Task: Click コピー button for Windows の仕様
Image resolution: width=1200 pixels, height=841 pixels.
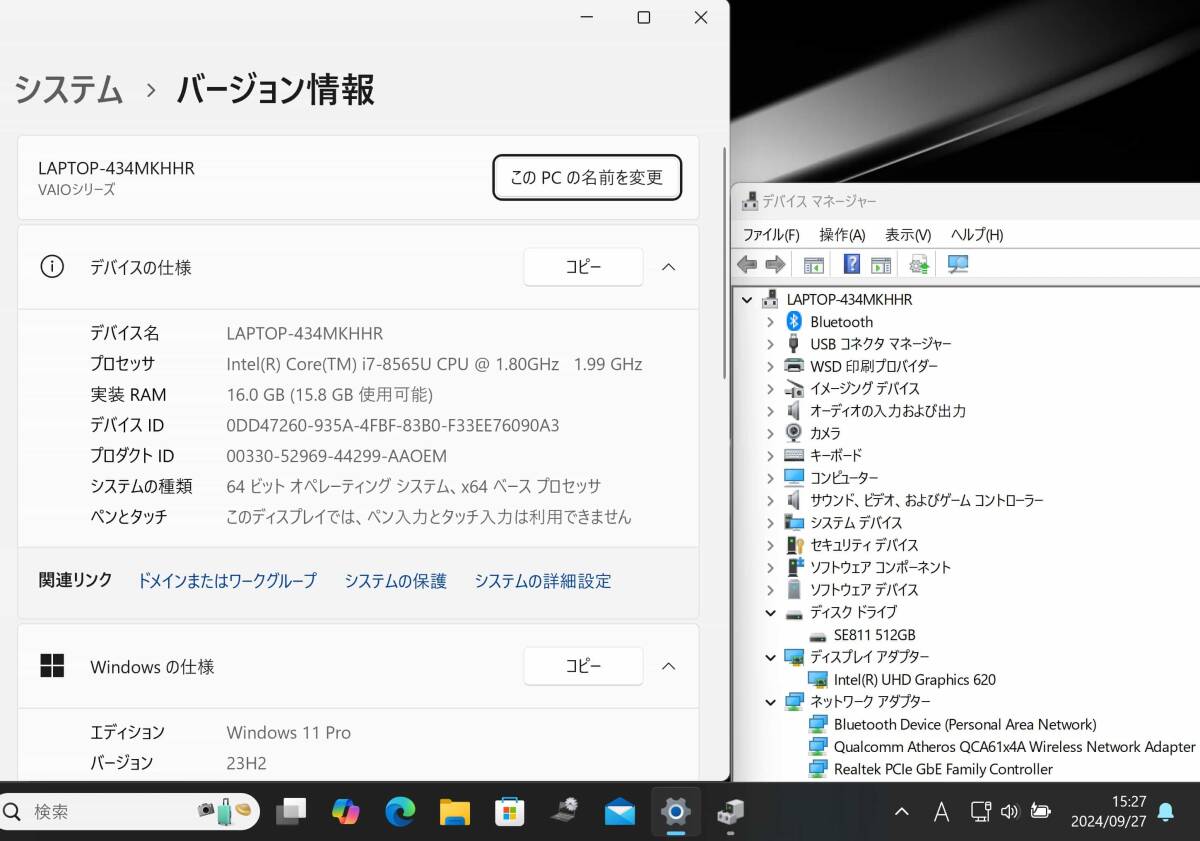Action: 583,666
